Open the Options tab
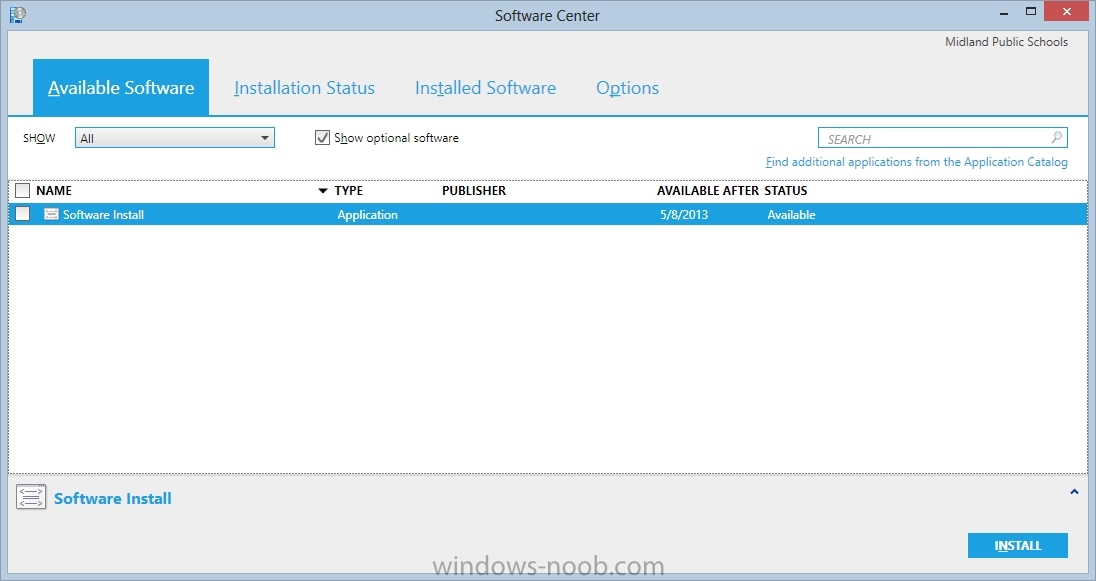Image resolution: width=1096 pixels, height=581 pixels. click(627, 88)
